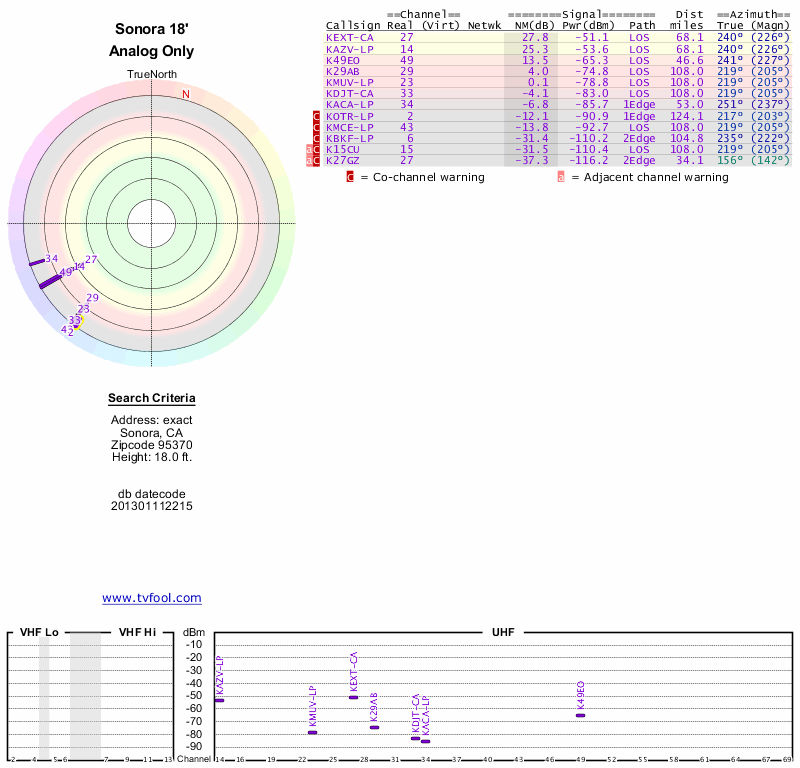The image size is (800, 768).
Task: Click the co-channel warning icon beside KMCE-LP
Action: click(317, 127)
